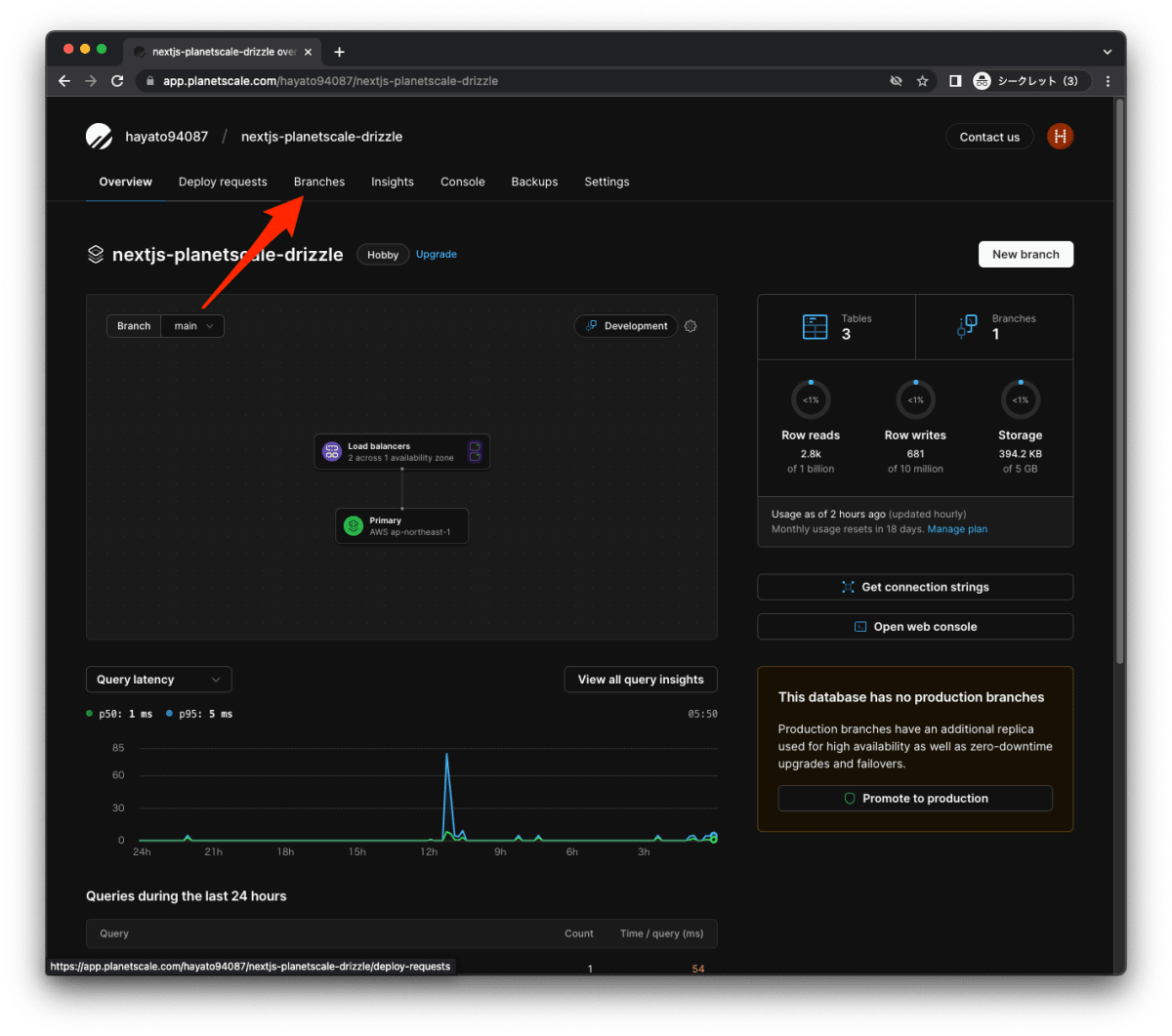Image resolution: width=1172 pixels, height=1036 pixels.
Task: Click the Storage usage ring
Action: tap(1020, 398)
